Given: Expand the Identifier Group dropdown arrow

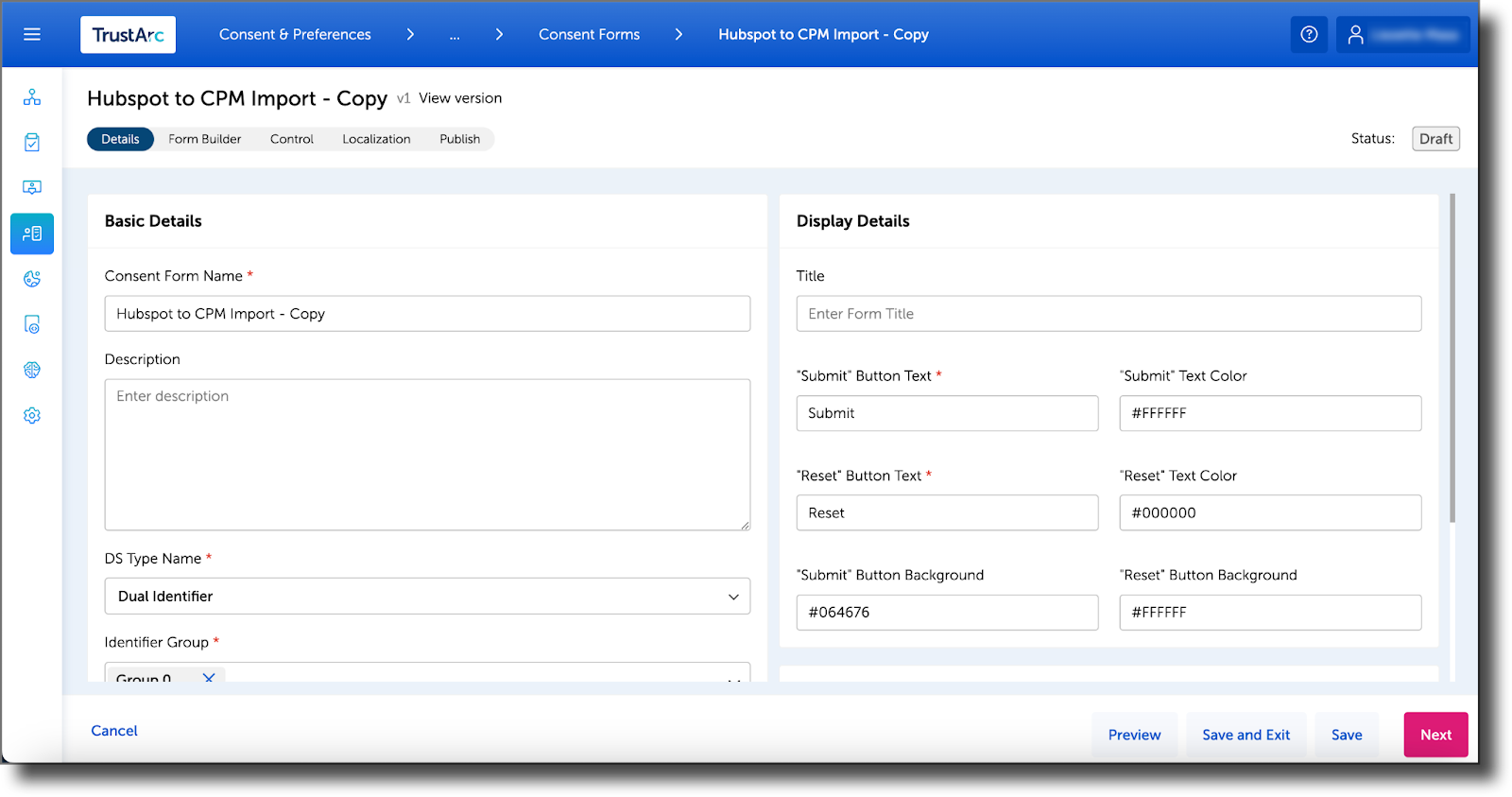Looking at the screenshot, I should click(x=733, y=679).
